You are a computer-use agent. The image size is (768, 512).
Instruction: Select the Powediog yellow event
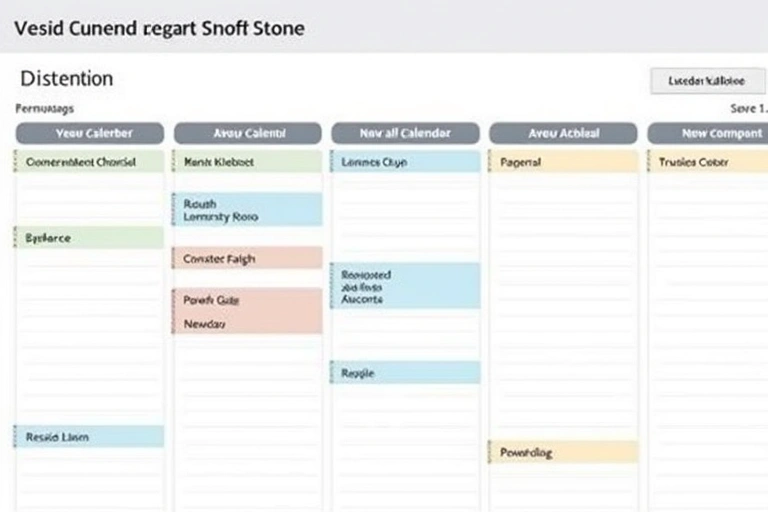[x=563, y=452]
